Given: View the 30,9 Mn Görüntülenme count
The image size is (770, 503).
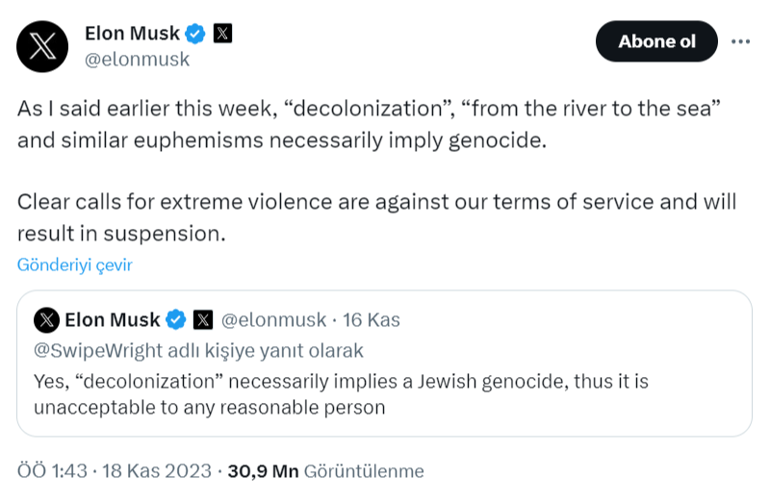Looking at the screenshot, I should point(326,471).
